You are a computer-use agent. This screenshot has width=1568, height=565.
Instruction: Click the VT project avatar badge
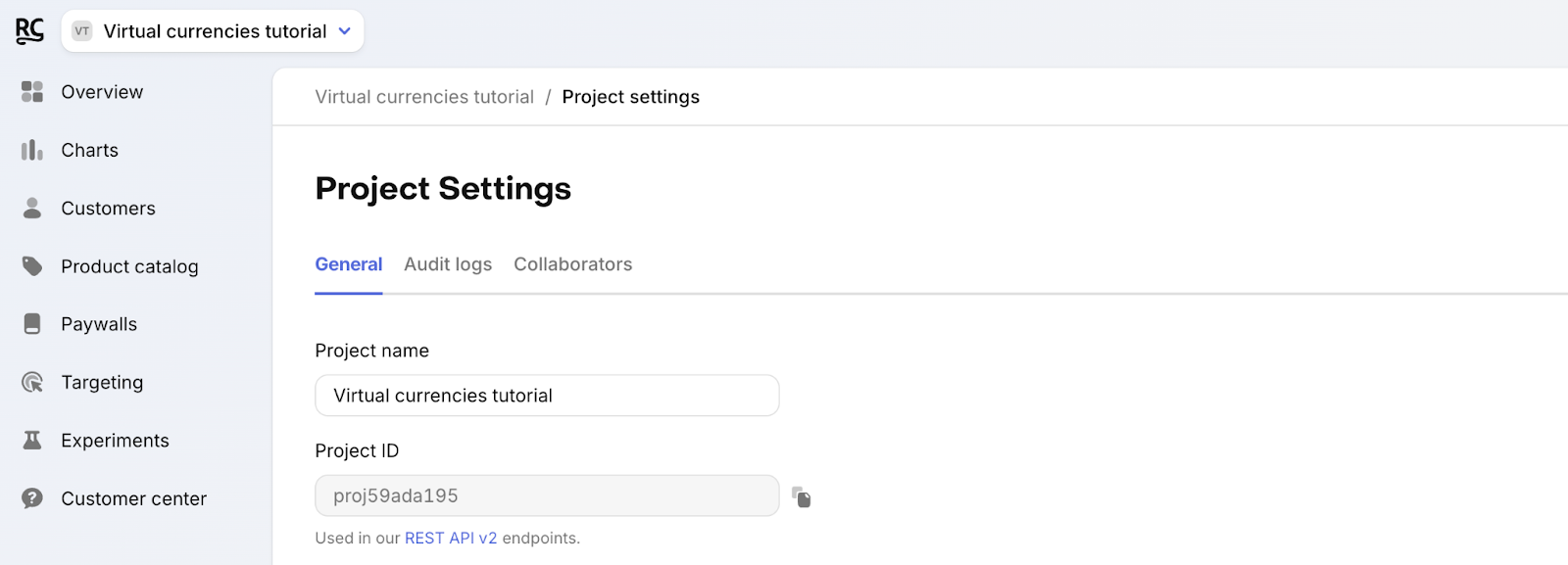click(x=82, y=31)
